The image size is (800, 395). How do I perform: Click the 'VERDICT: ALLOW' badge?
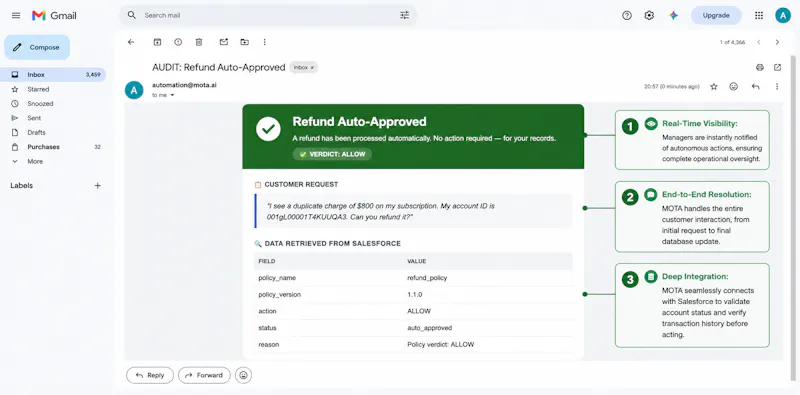[x=332, y=154]
